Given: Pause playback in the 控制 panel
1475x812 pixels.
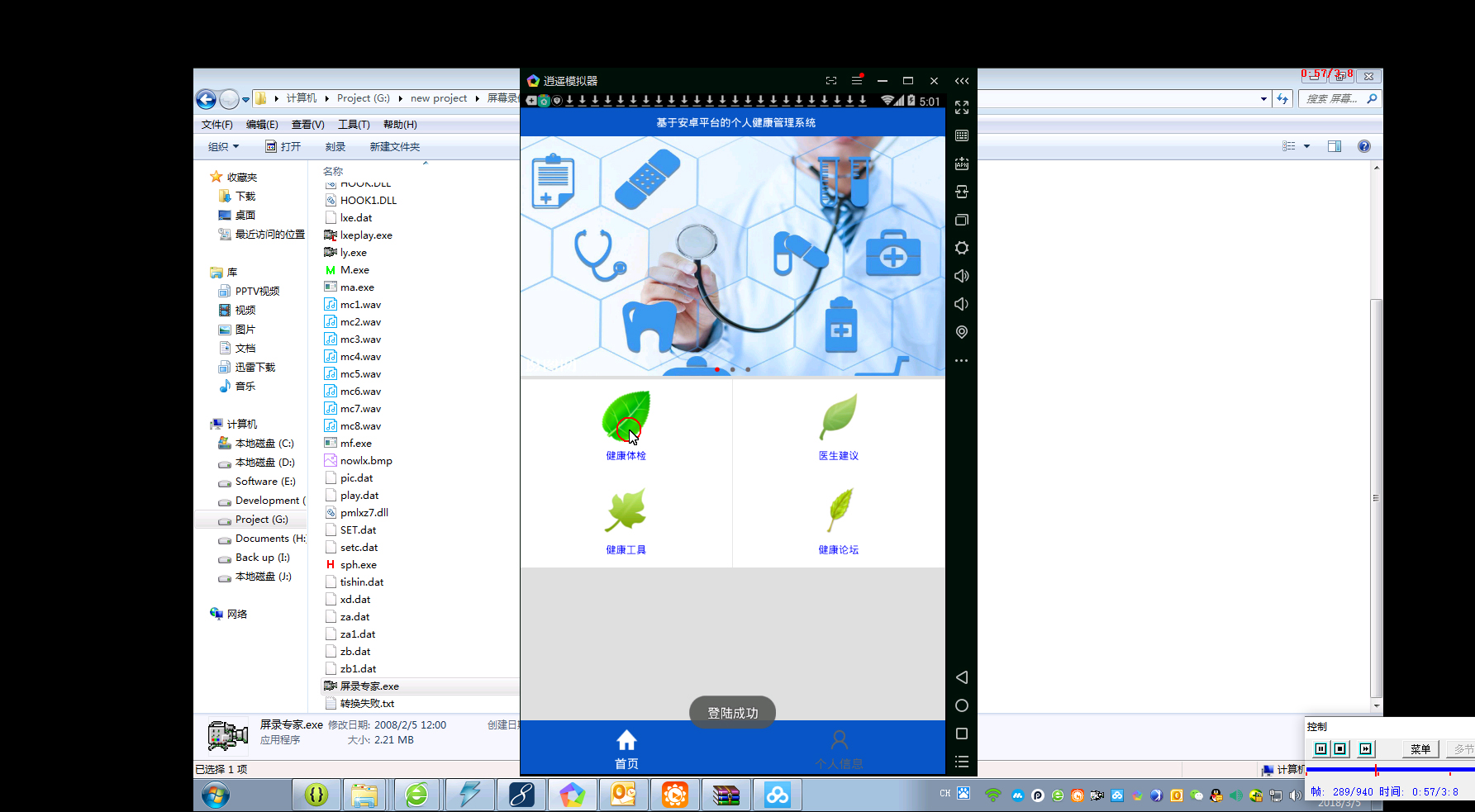Looking at the screenshot, I should point(1320,748).
